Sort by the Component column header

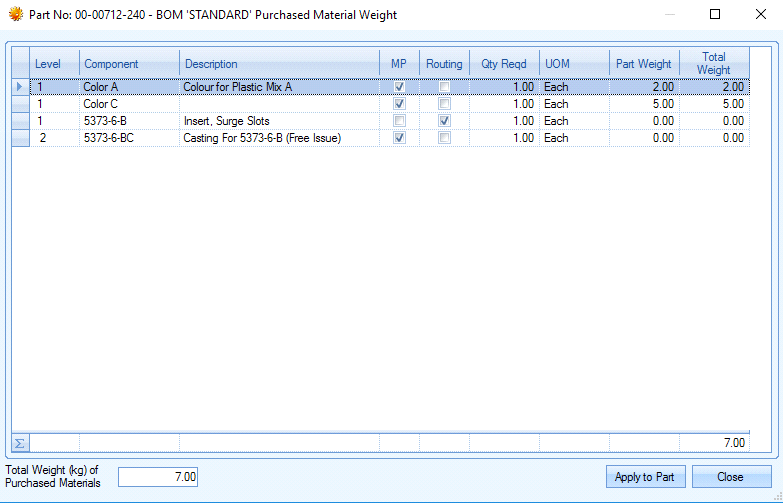(x=129, y=64)
